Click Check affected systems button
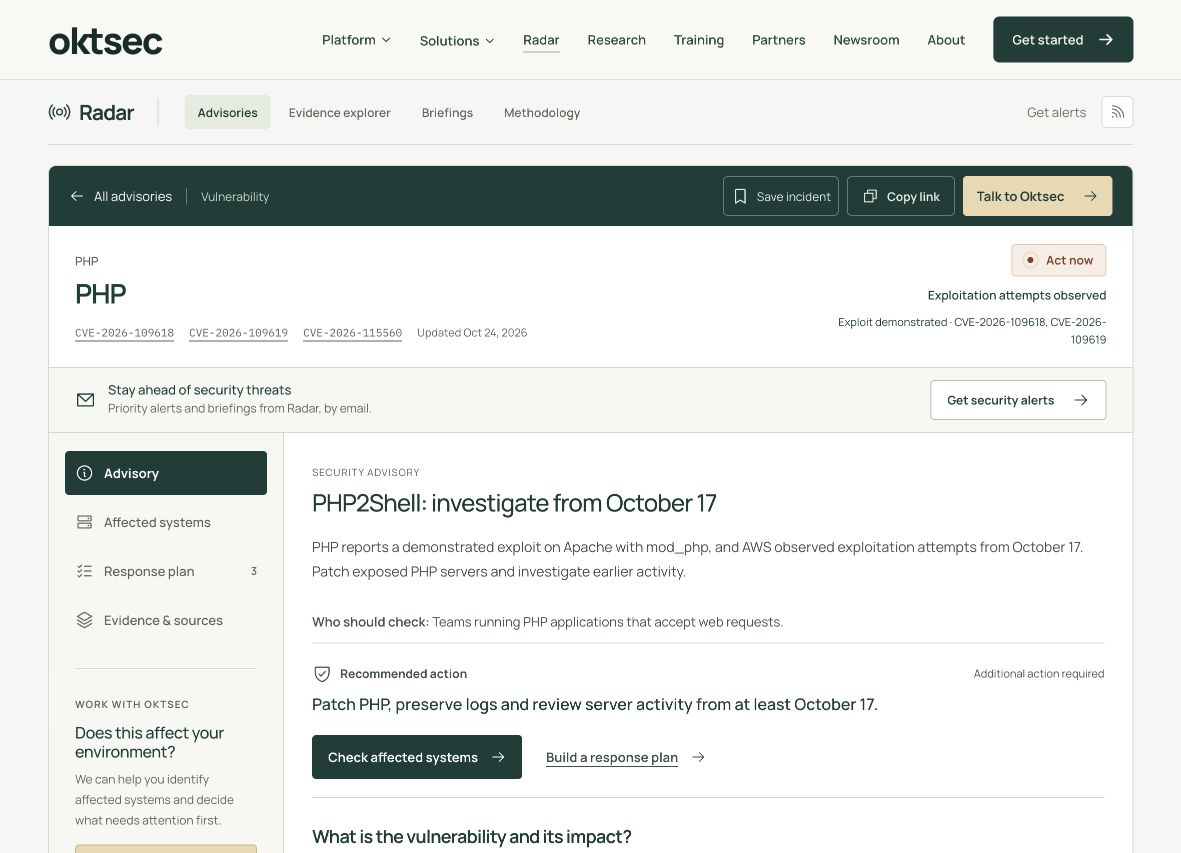Viewport: 1181px width, 853px height. tap(417, 757)
